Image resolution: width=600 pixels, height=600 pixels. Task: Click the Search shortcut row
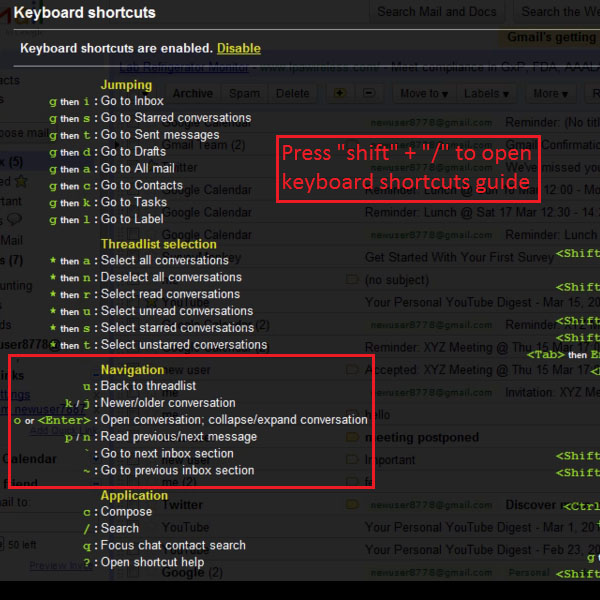point(111,528)
